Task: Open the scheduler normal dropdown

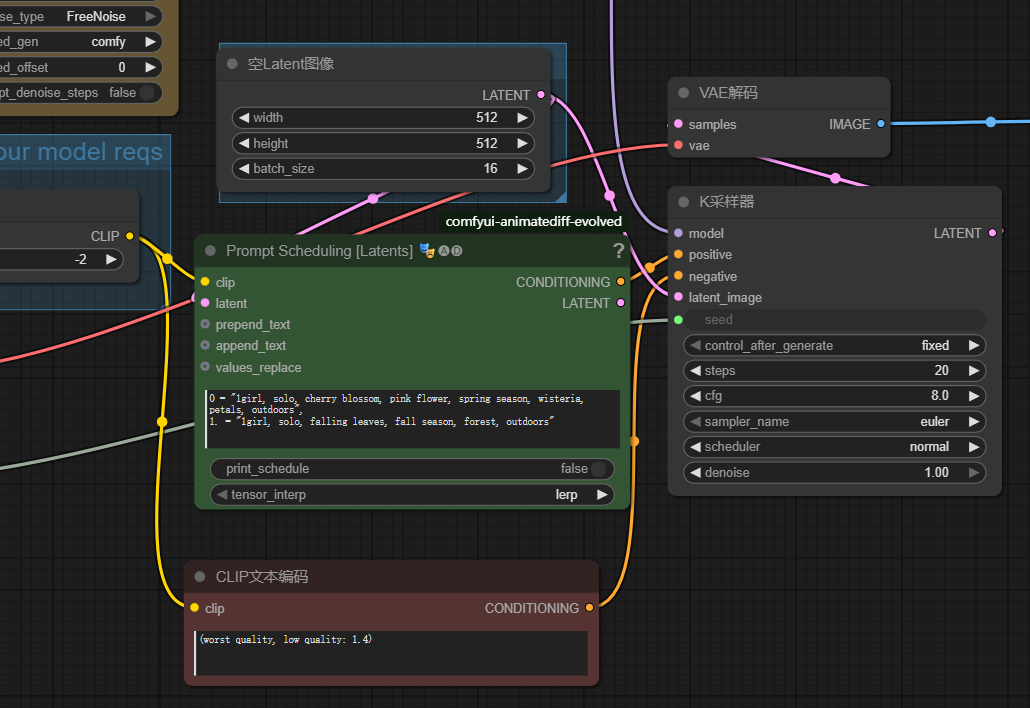Action: click(835, 447)
